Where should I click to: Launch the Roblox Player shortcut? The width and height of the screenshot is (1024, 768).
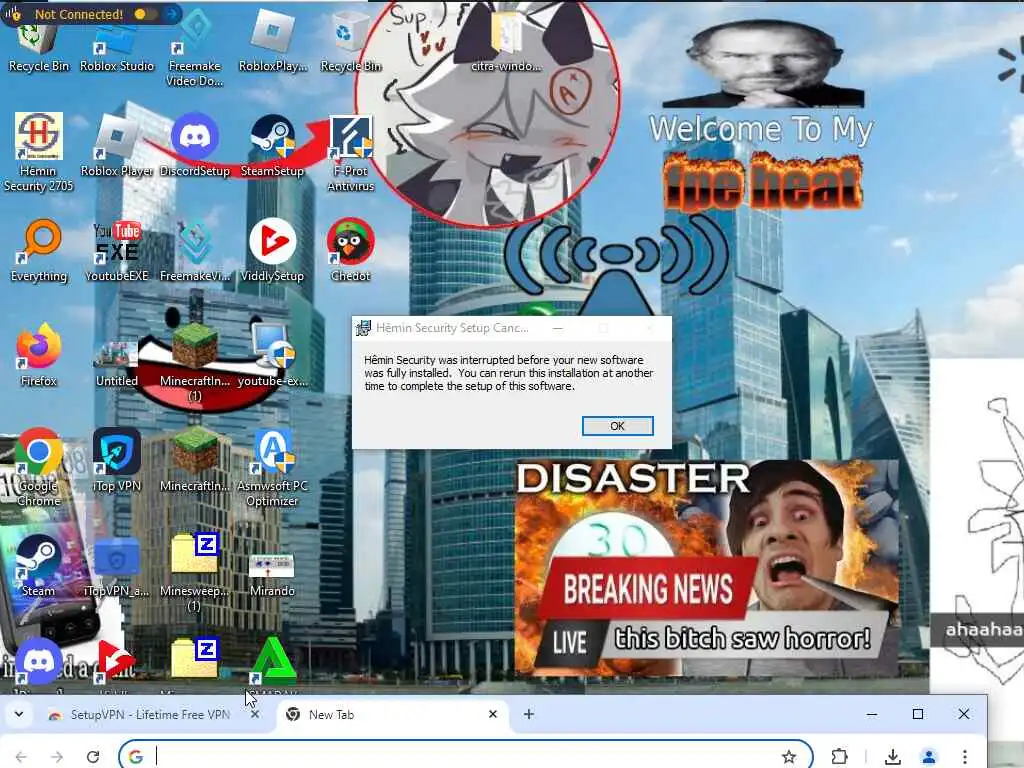pos(117,145)
